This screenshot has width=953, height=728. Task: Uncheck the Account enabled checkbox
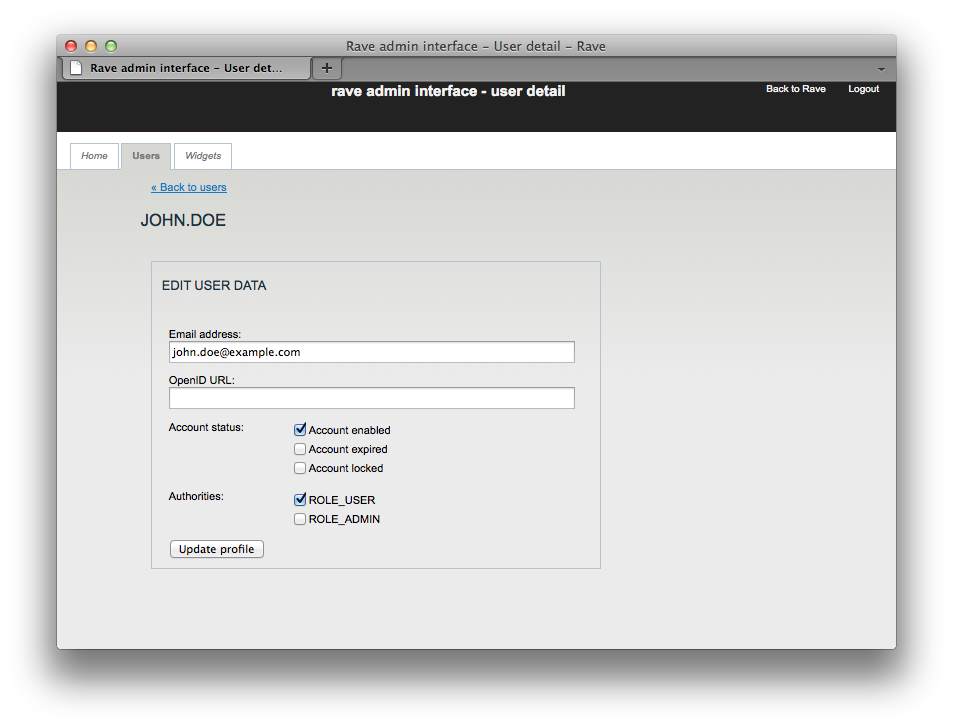[x=300, y=430]
